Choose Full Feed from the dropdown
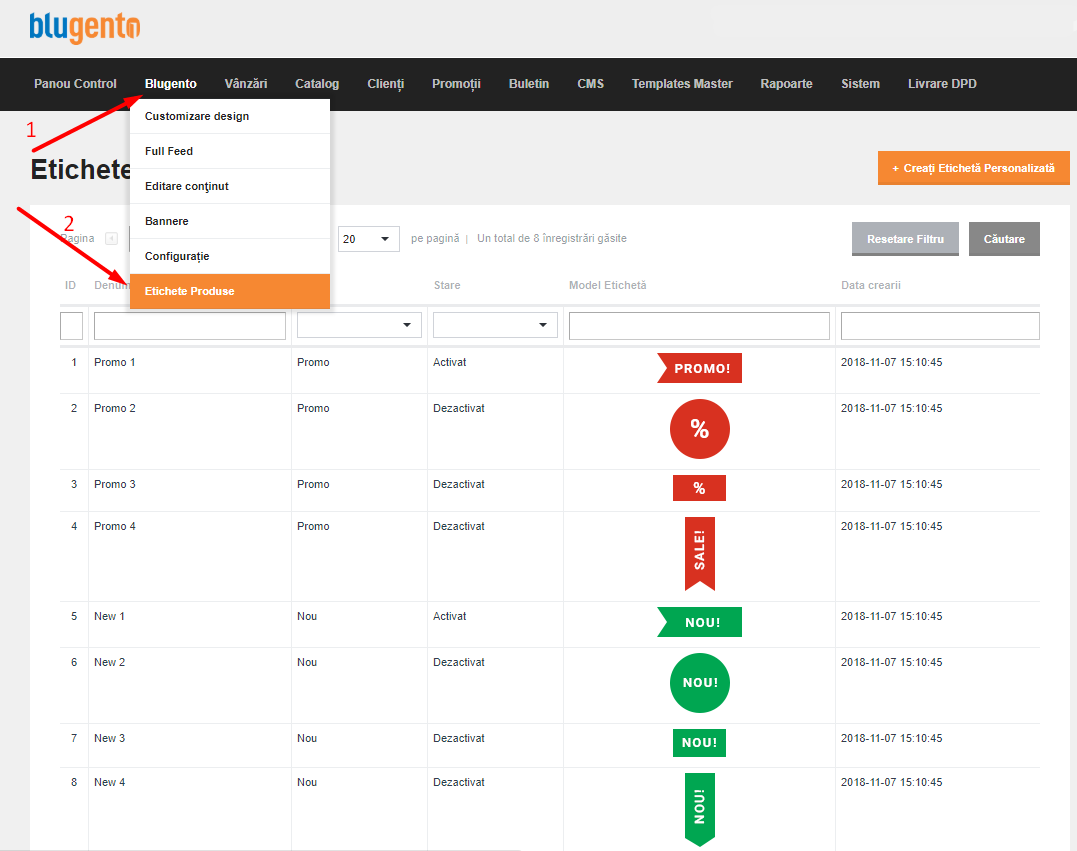This screenshot has height=851, width=1077. tap(229, 151)
